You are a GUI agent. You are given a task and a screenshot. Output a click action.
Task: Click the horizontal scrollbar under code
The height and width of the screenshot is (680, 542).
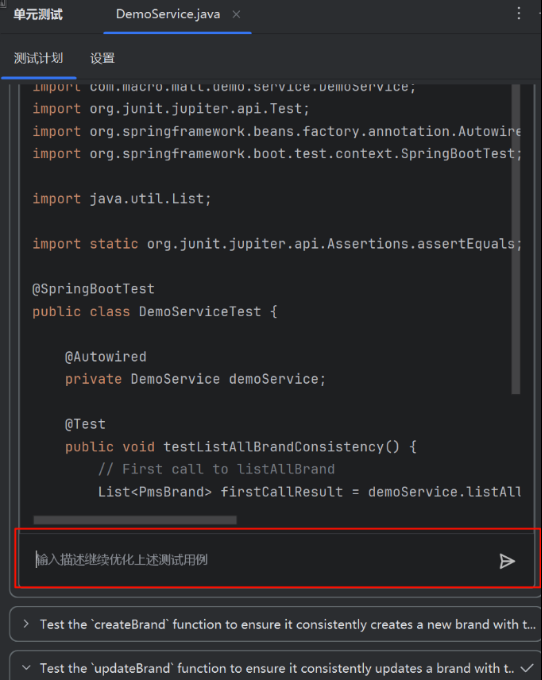click(135, 520)
